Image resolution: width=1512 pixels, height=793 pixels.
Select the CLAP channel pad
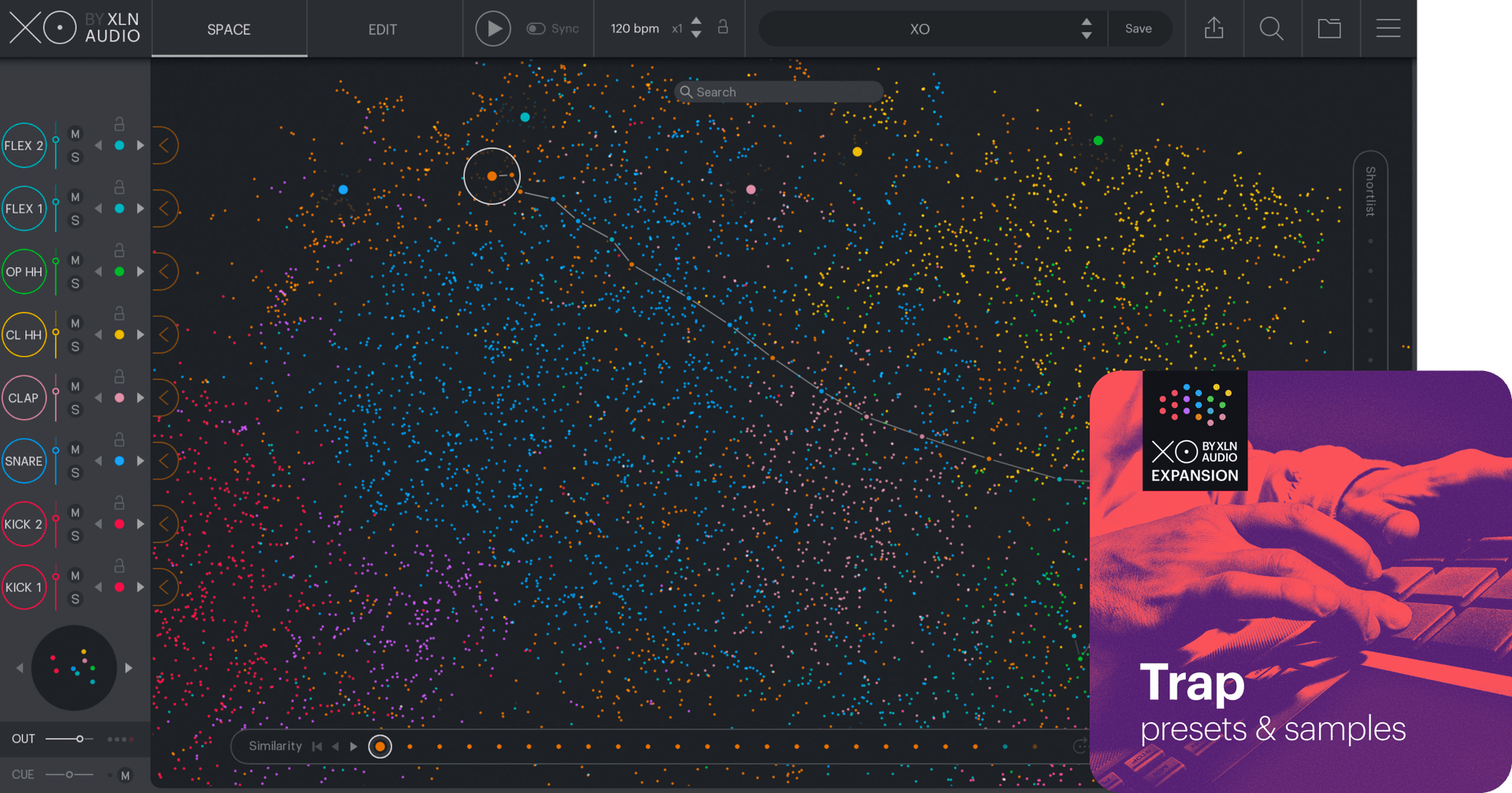point(24,398)
